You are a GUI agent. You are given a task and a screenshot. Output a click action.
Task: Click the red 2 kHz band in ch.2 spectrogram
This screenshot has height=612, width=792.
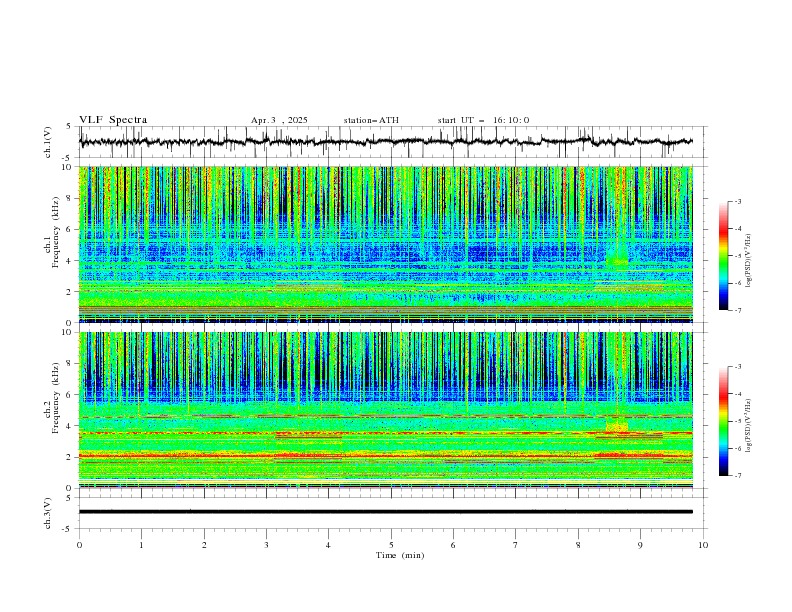coord(385,456)
